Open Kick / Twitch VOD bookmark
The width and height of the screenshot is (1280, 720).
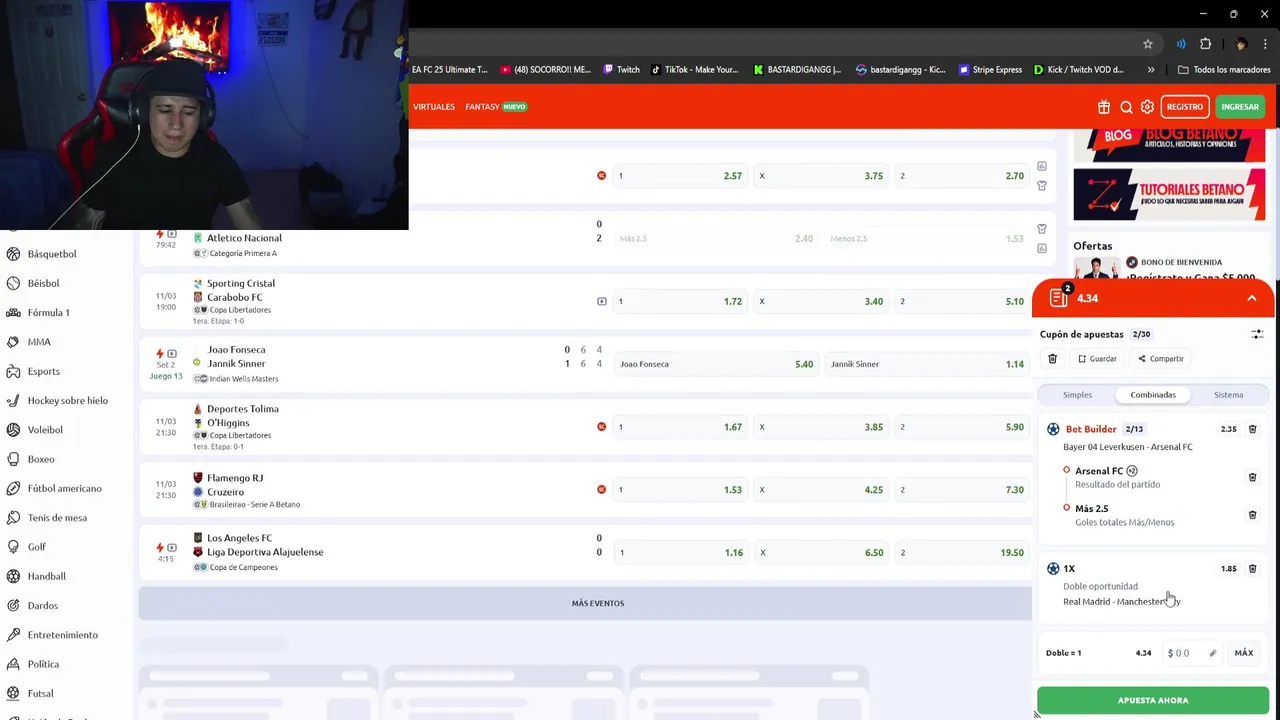1078,70
